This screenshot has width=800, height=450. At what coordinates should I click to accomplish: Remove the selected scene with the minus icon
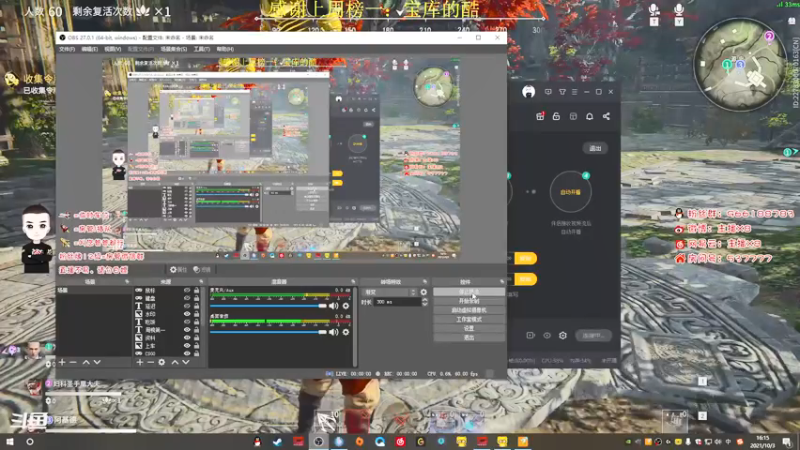(x=73, y=362)
